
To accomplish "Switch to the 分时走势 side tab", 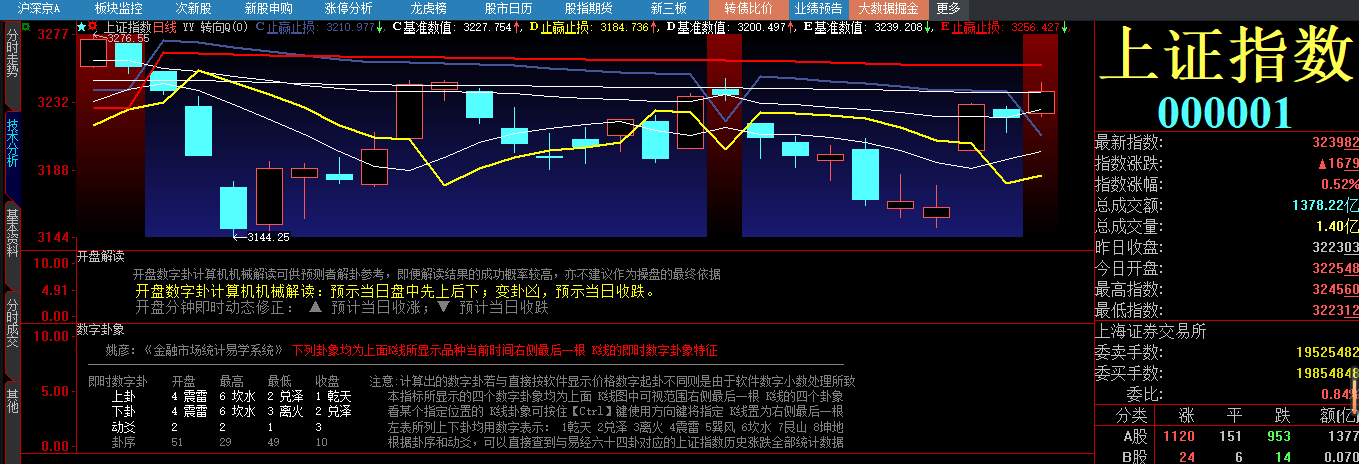I will pos(12,54).
